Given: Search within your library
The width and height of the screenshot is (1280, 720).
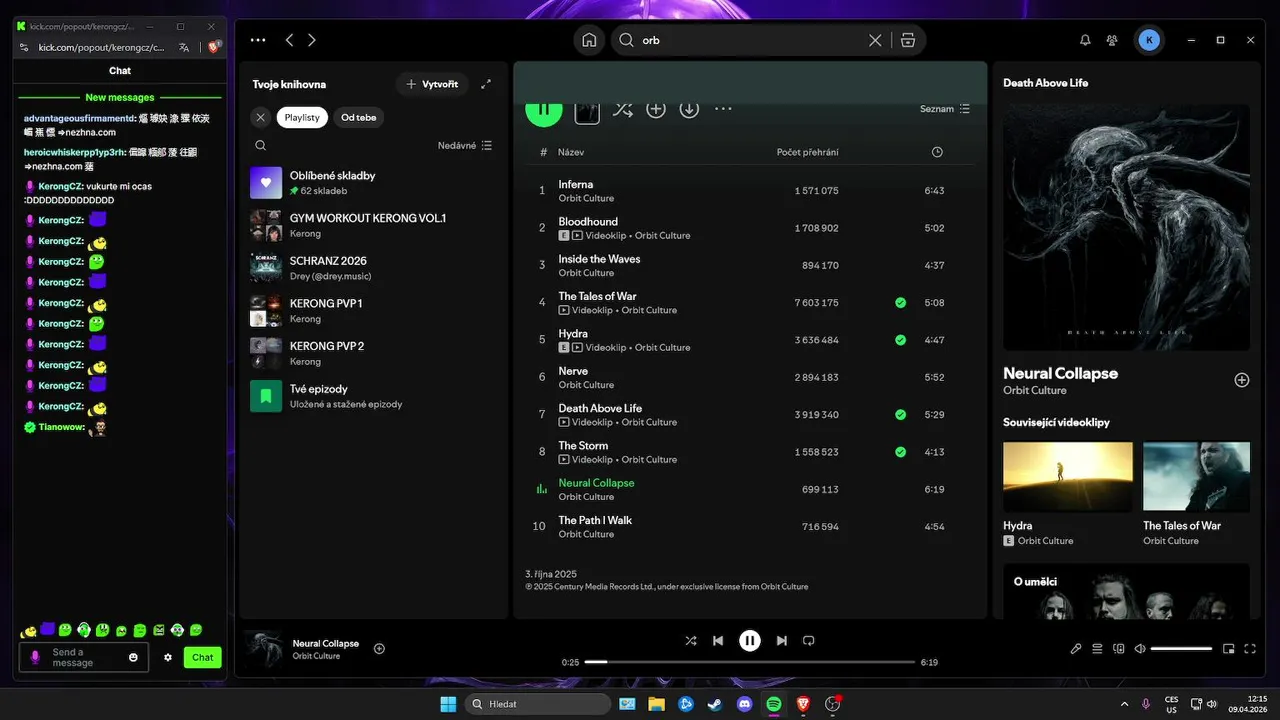Looking at the screenshot, I should pyautogui.click(x=260, y=145).
